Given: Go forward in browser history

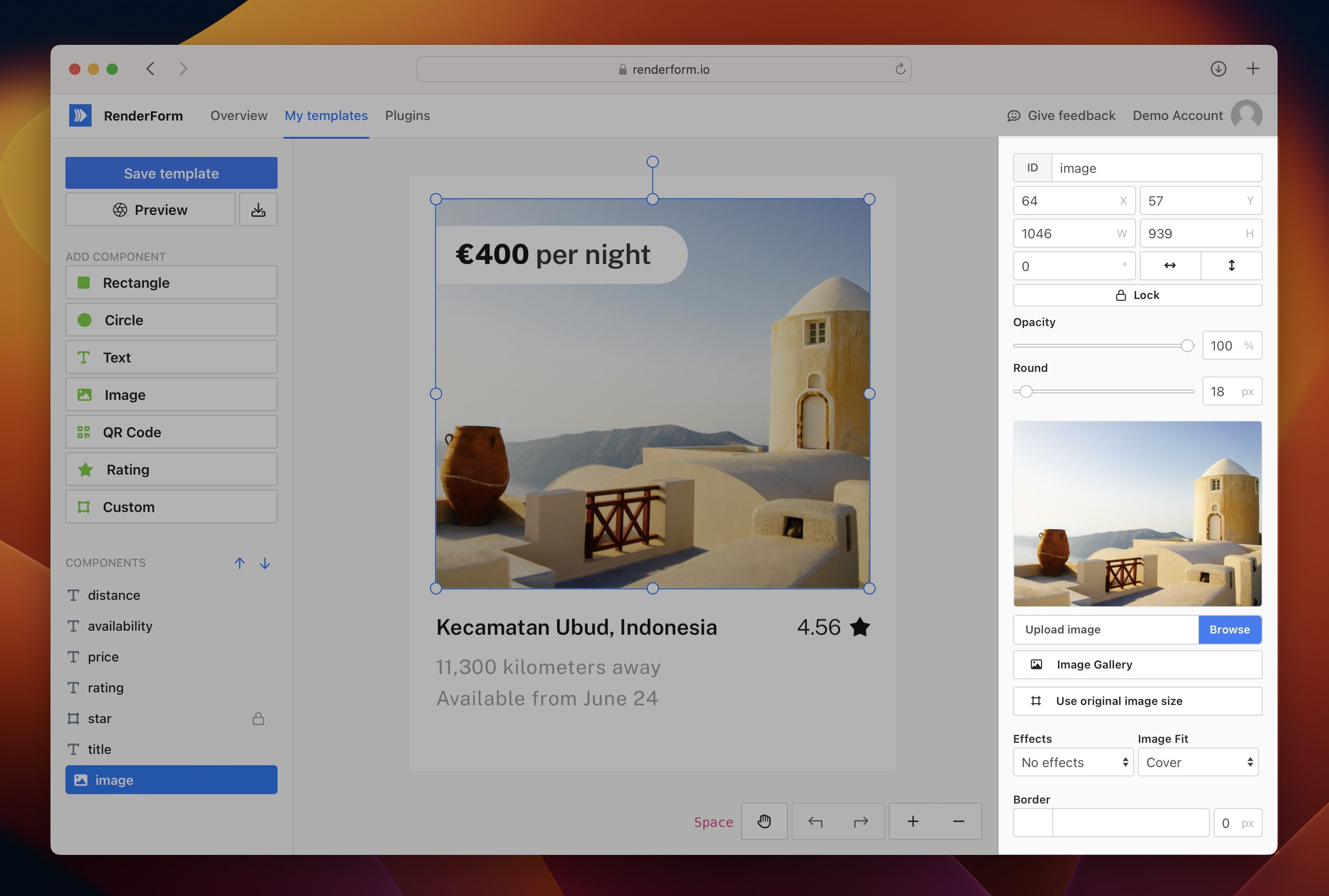Looking at the screenshot, I should (183, 69).
